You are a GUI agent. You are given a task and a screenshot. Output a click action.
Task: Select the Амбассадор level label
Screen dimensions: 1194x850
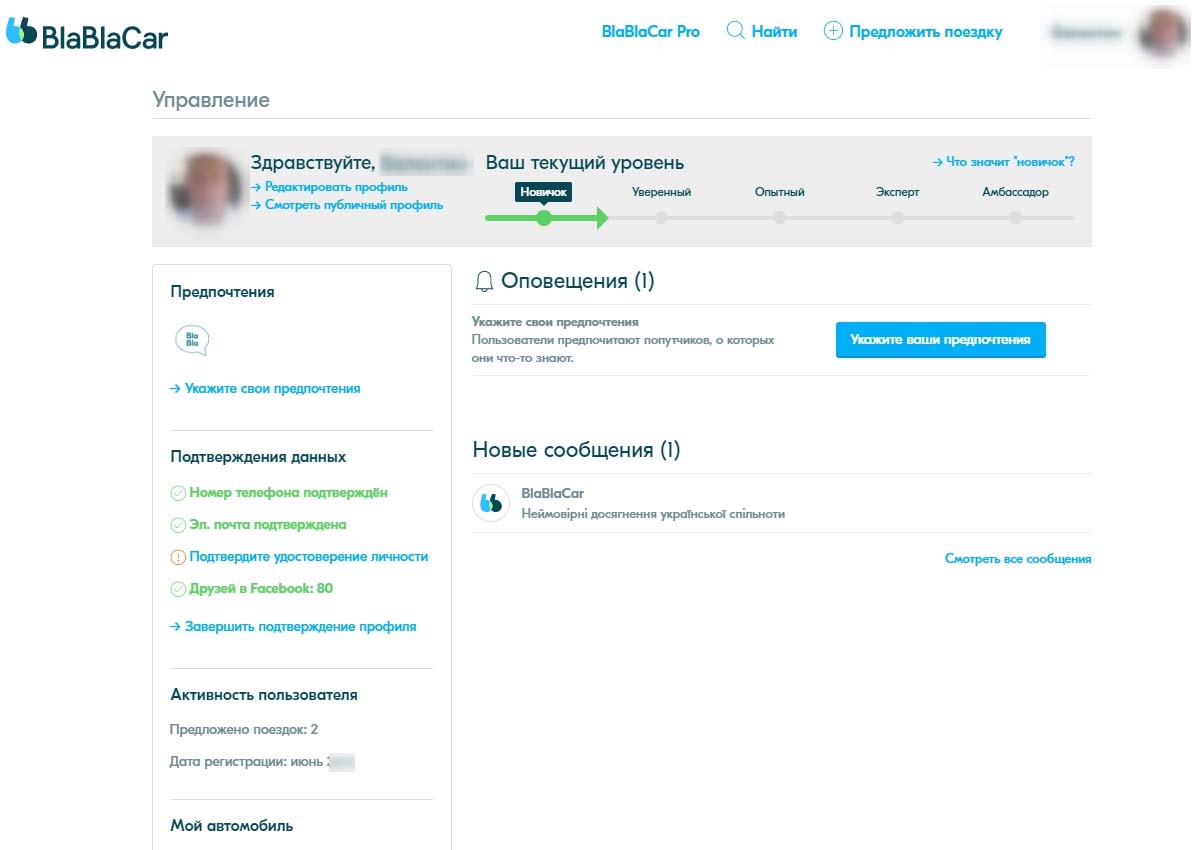pyautogui.click(x=1015, y=192)
